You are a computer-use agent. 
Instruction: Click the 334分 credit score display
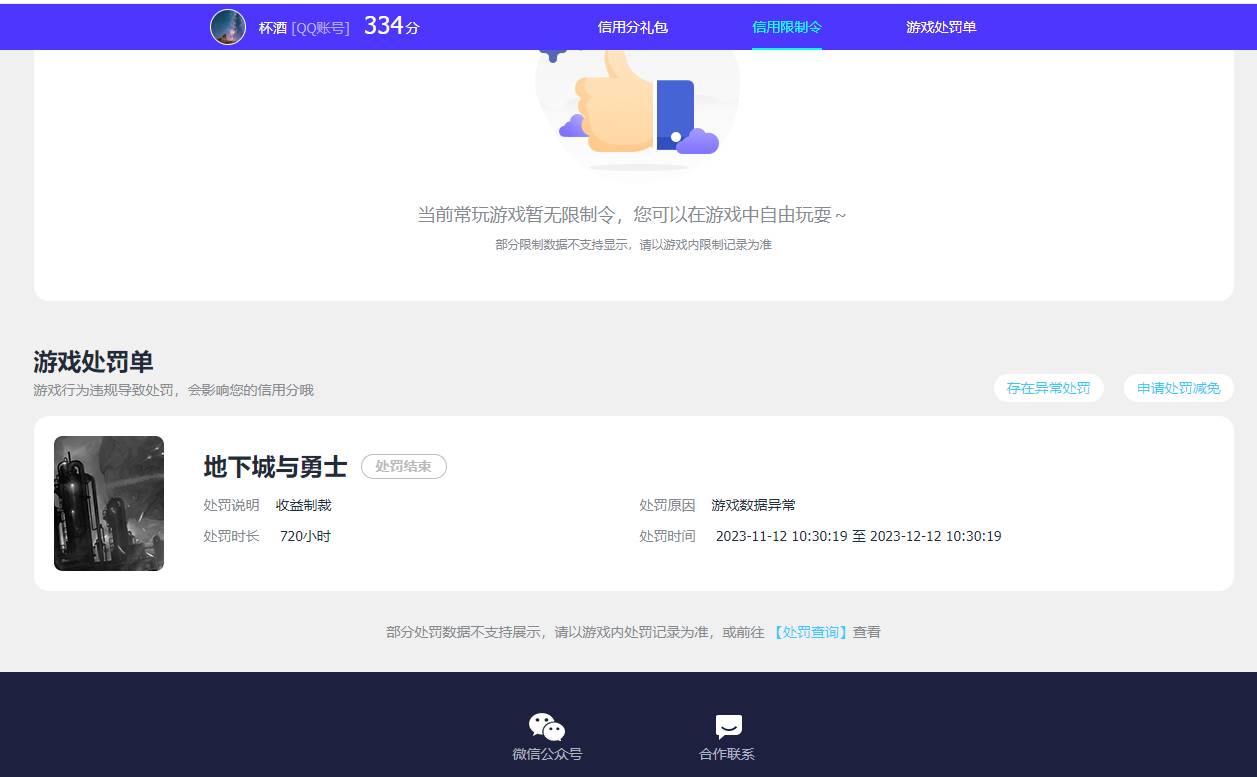point(391,26)
